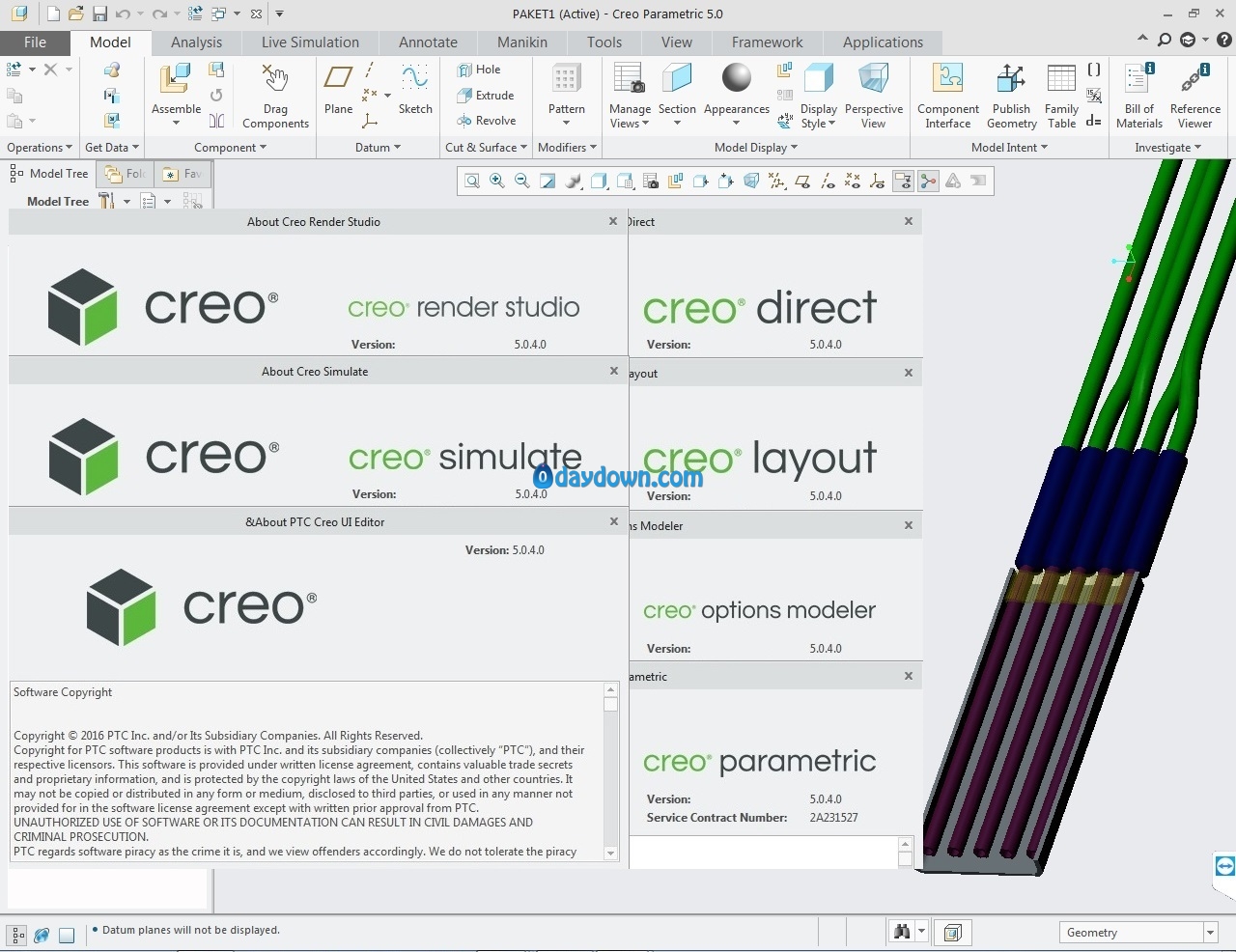
Task: Choose the Revolve tool
Action: point(487,121)
